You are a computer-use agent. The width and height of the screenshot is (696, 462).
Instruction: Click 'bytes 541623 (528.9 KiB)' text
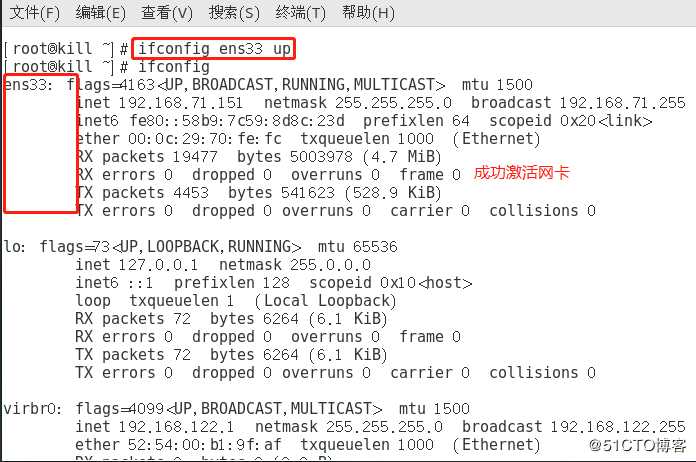[335, 193]
